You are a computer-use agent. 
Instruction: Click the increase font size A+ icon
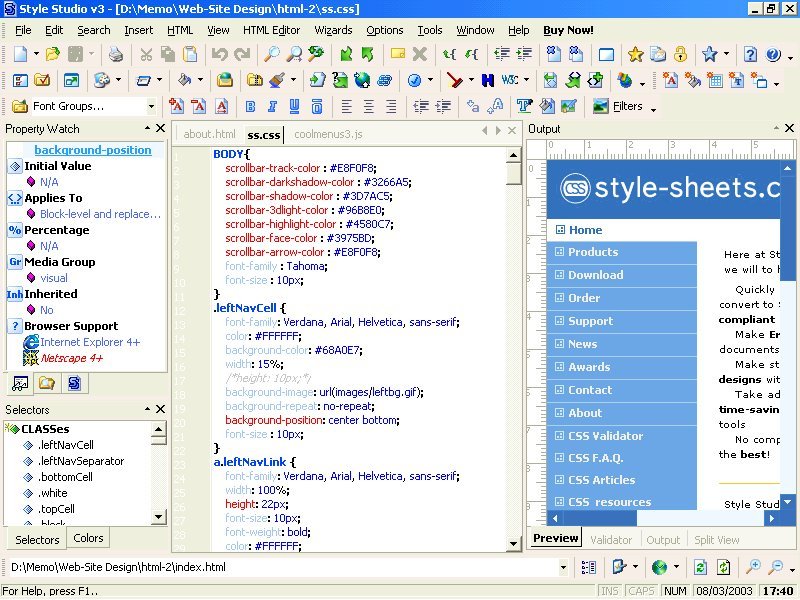pos(176,106)
